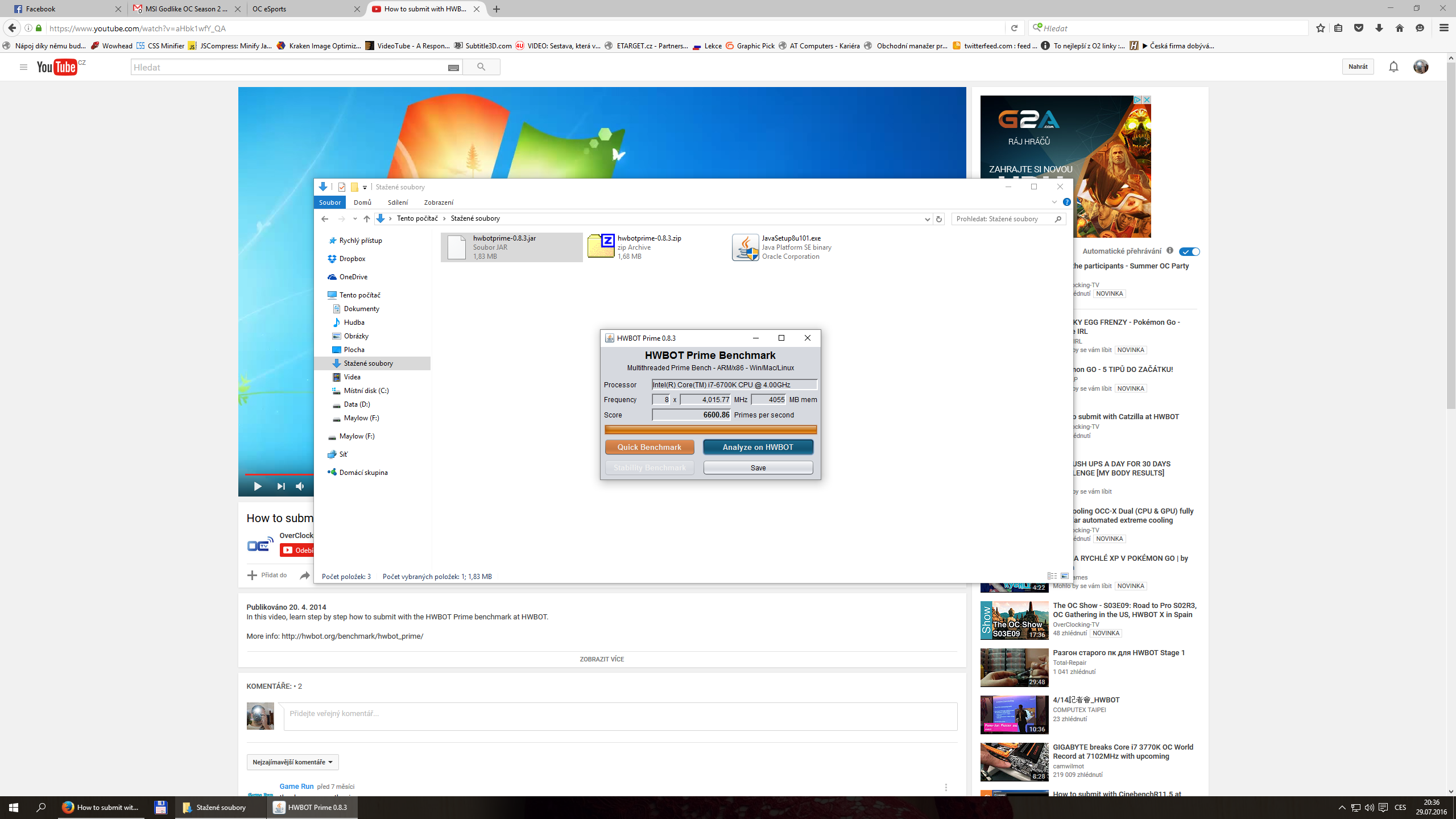Screen dimensions: 1456x819
Task: Open YouTube notifications bell
Action: (x=1393, y=67)
